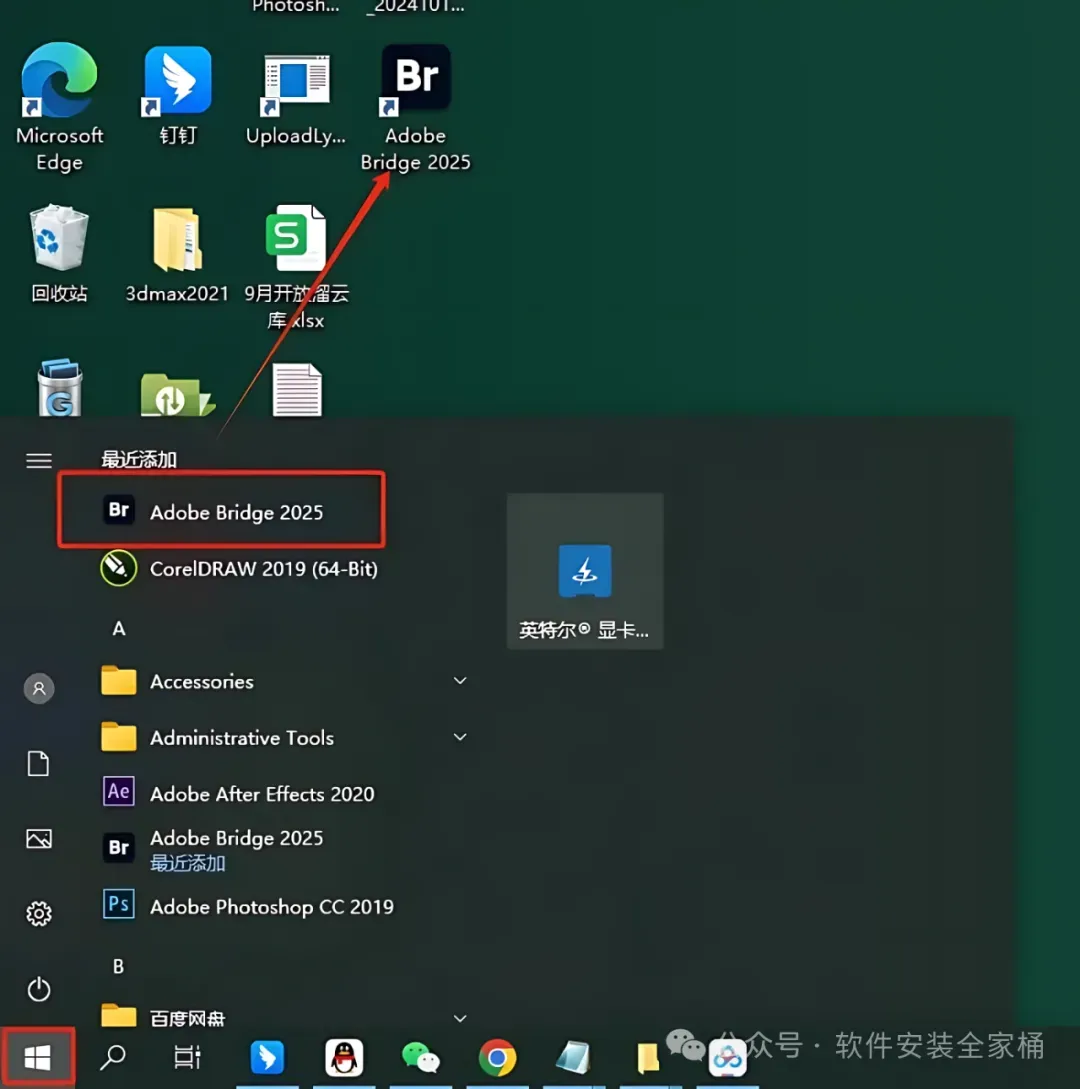This screenshot has height=1089, width=1080.
Task: Open the 回收站 recycle bin icon
Action: point(59,253)
